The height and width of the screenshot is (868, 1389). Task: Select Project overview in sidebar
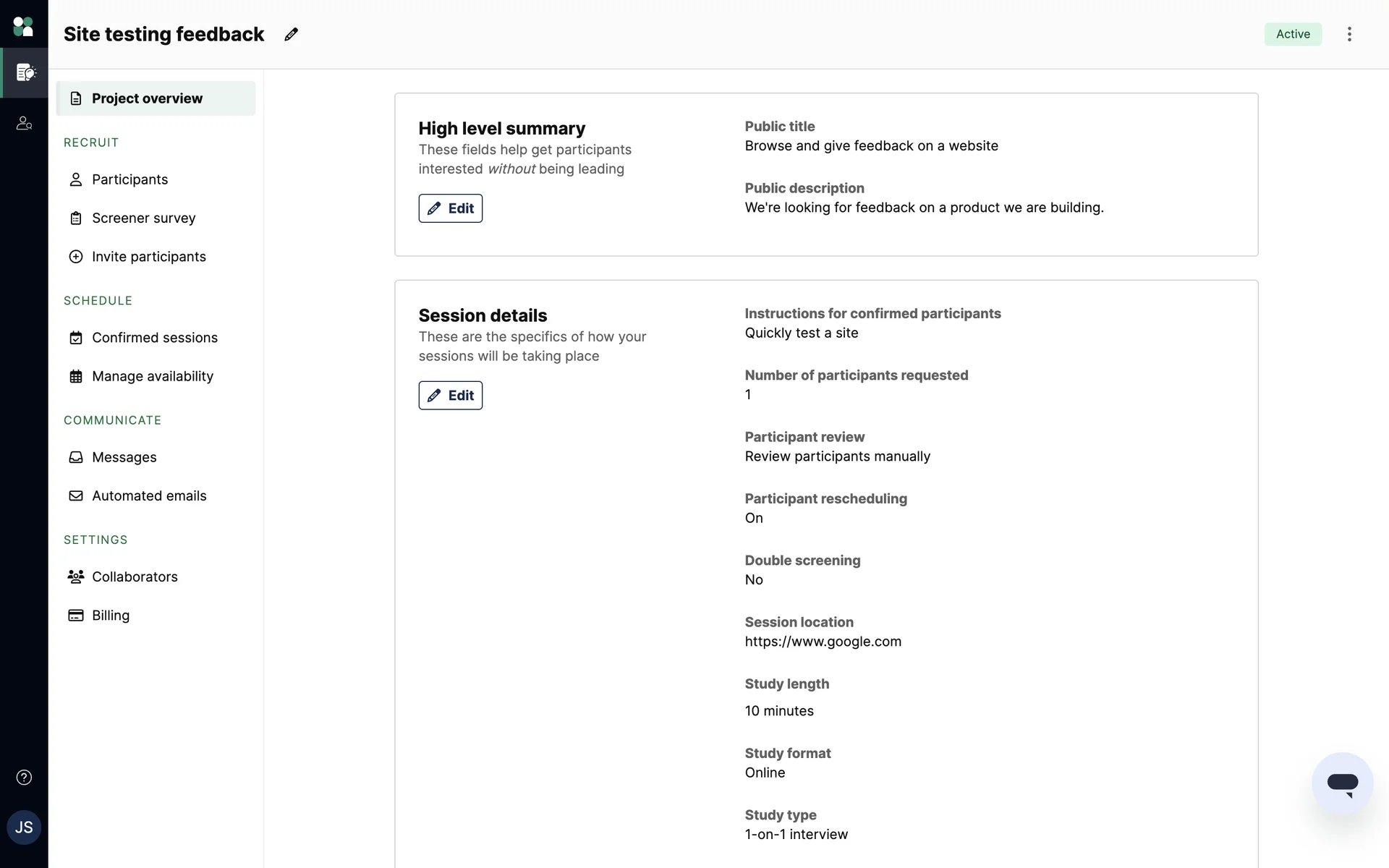click(x=147, y=98)
